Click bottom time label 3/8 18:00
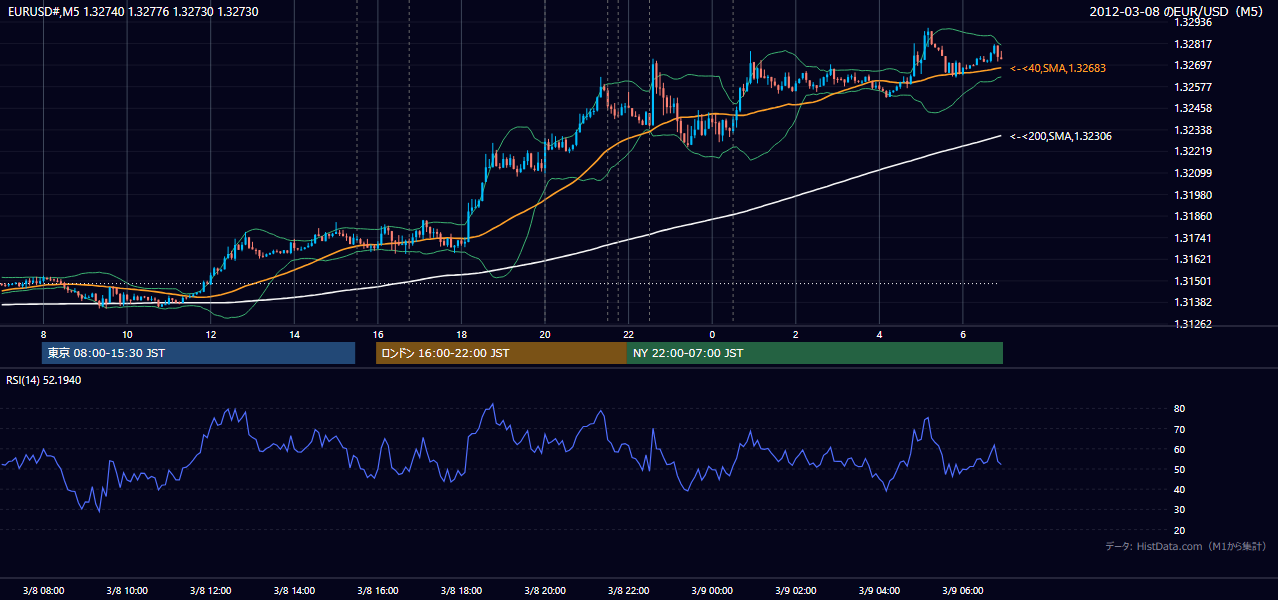The image size is (1278, 600). click(461, 590)
